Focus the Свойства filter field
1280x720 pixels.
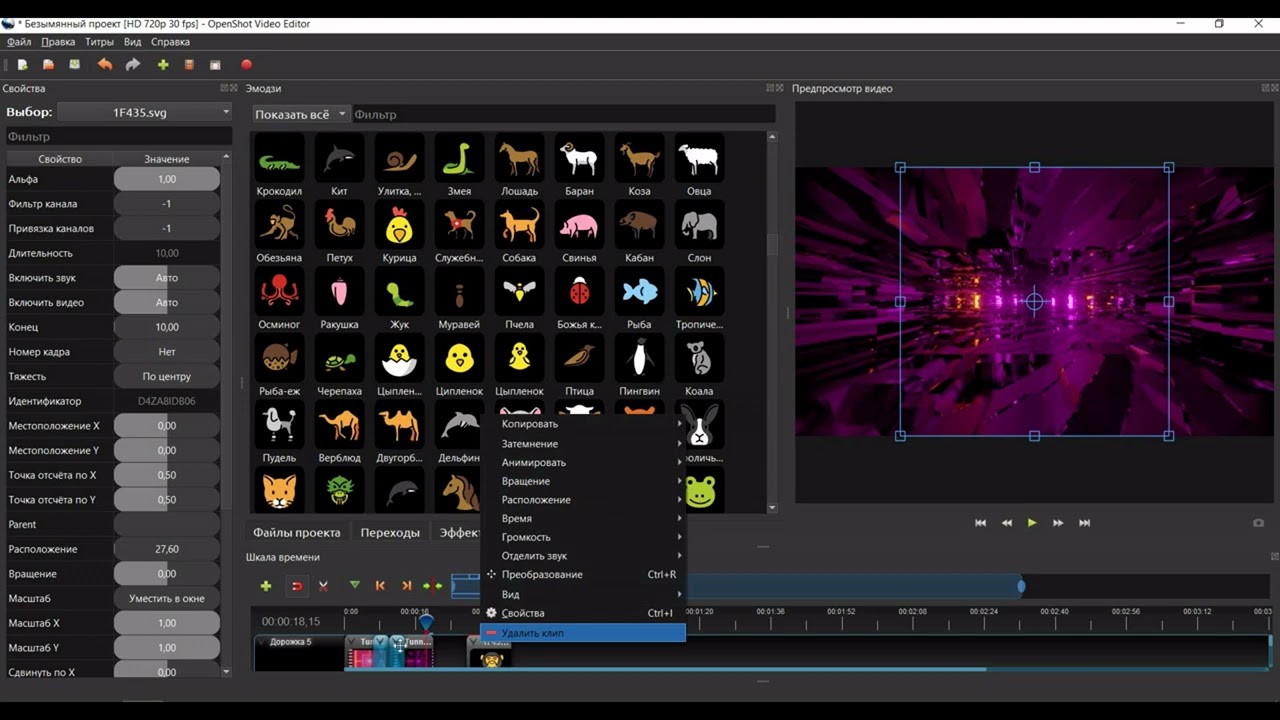[119, 136]
